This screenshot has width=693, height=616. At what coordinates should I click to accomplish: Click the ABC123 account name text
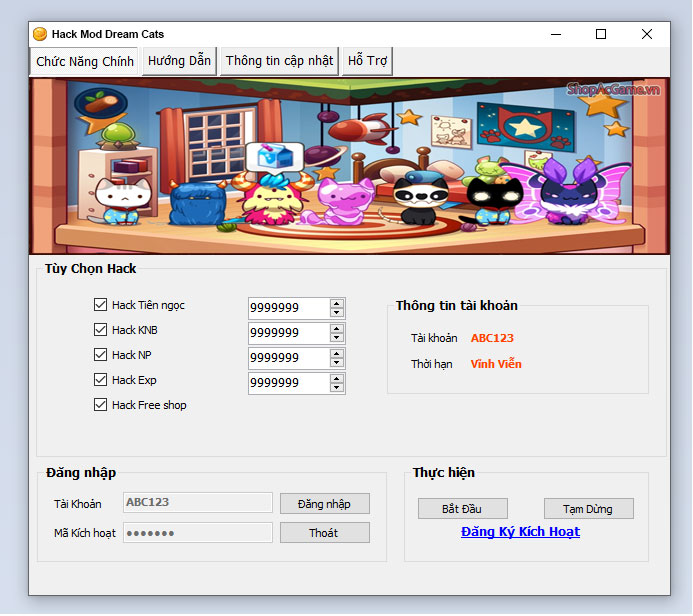[x=492, y=338]
